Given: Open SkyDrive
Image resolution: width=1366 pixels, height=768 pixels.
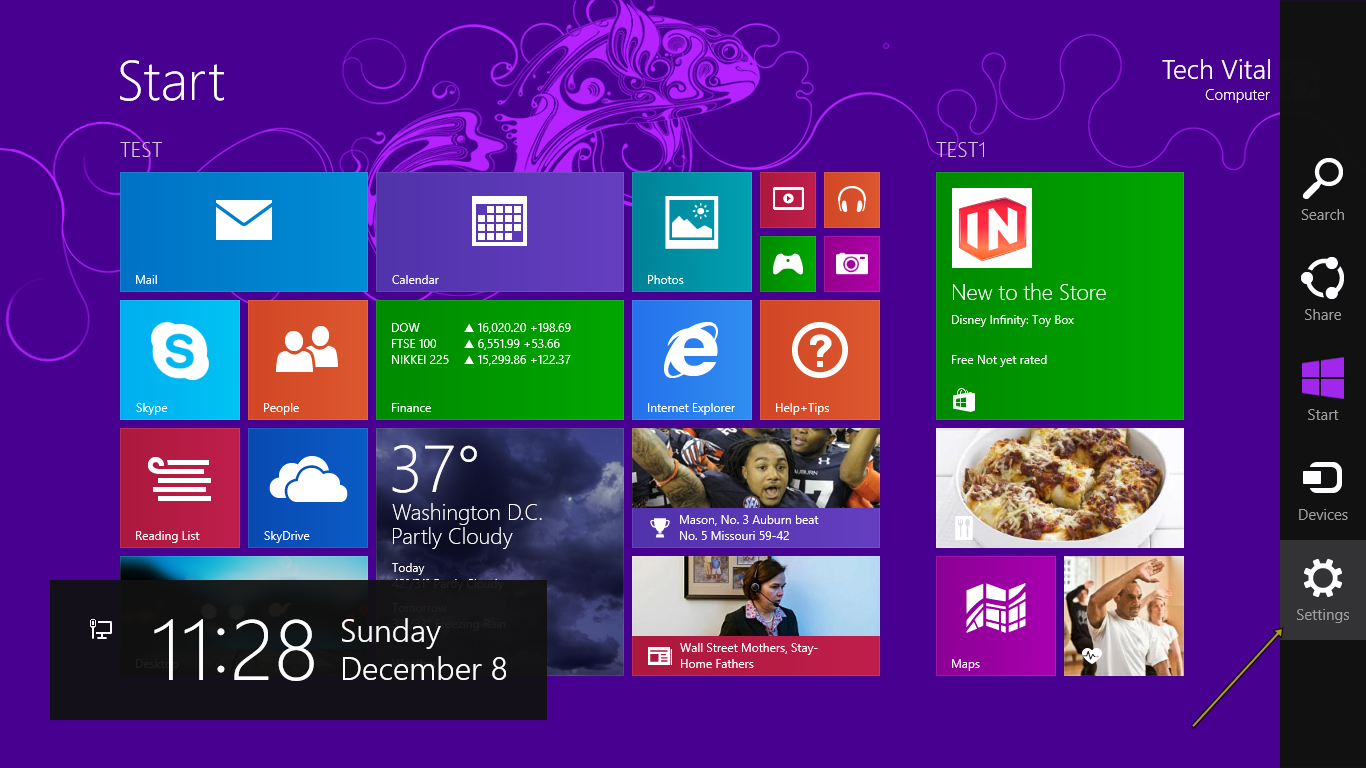Looking at the screenshot, I should tap(307, 488).
